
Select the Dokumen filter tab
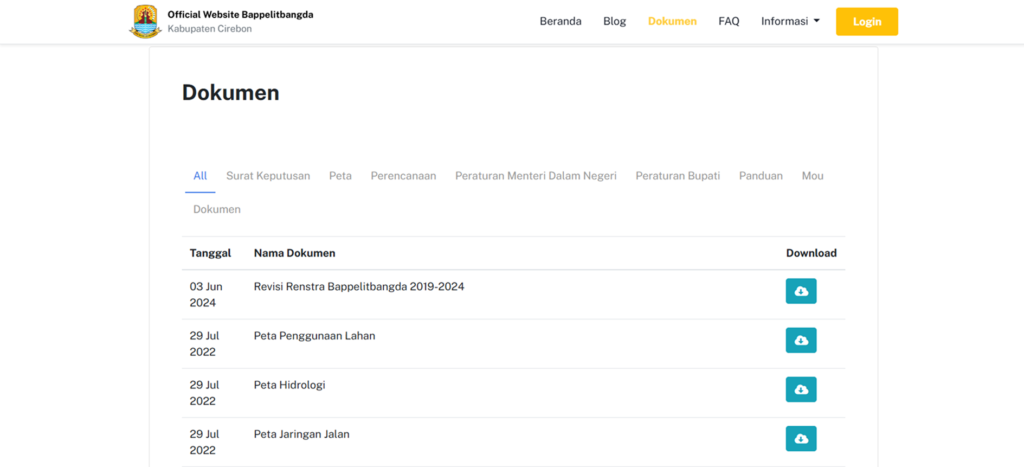(217, 210)
